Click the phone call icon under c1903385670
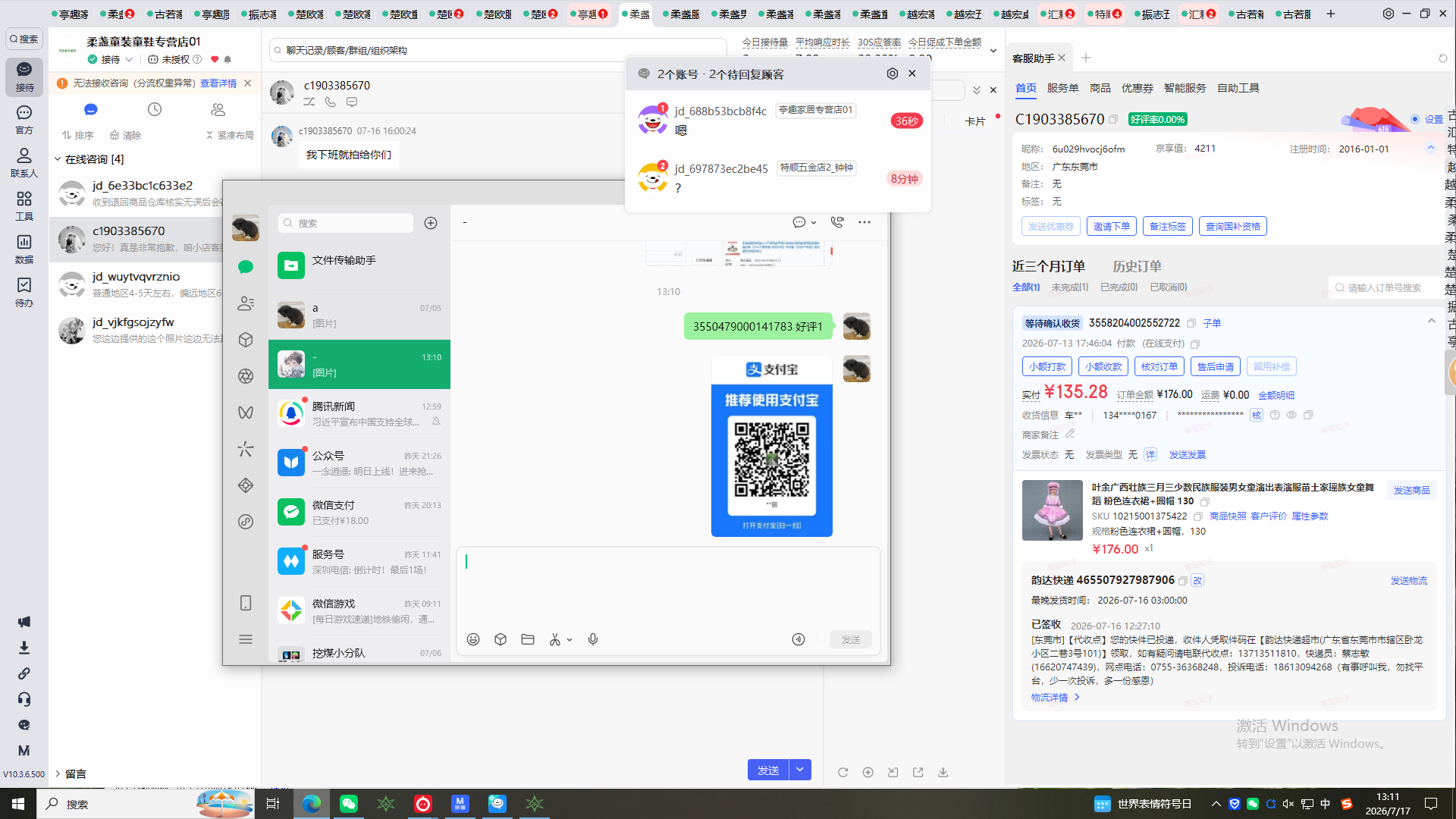Screen dimensions: 1456x819 coord(331,102)
